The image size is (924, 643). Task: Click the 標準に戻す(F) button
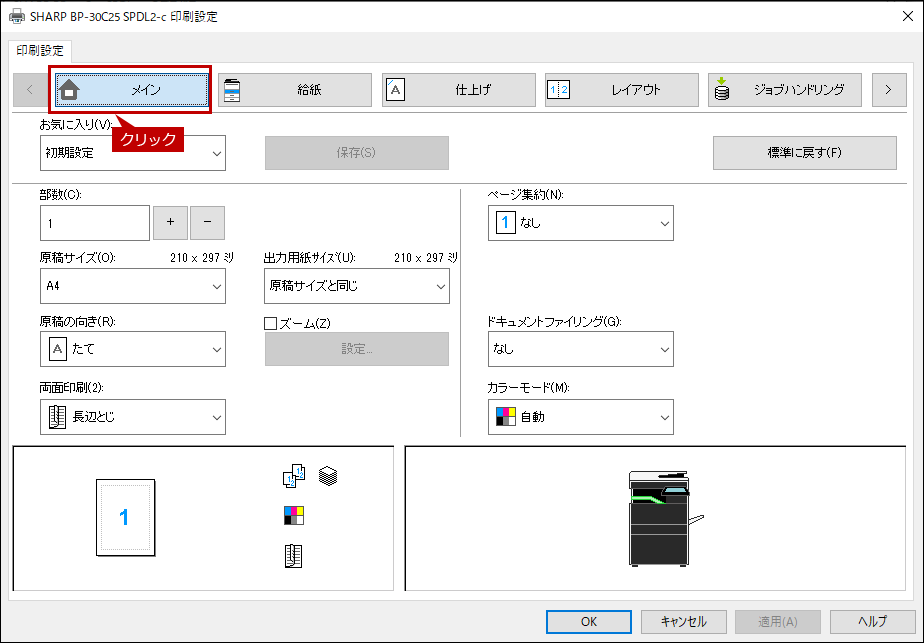(804, 153)
